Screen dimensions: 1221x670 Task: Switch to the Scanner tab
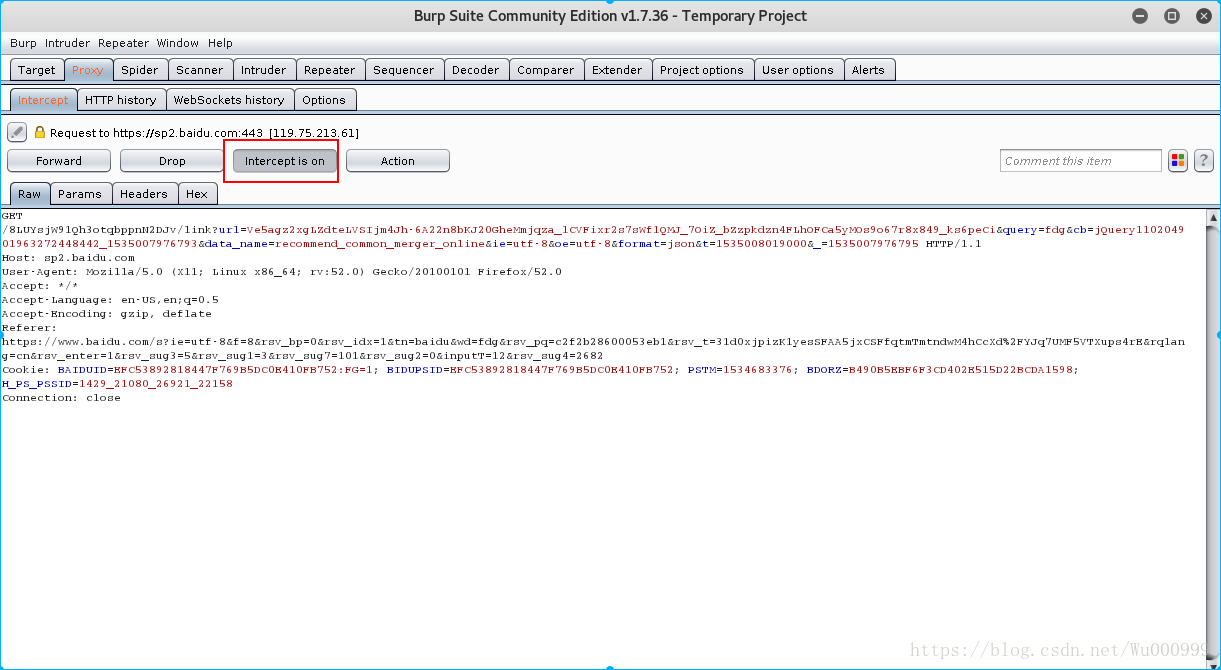pos(200,70)
